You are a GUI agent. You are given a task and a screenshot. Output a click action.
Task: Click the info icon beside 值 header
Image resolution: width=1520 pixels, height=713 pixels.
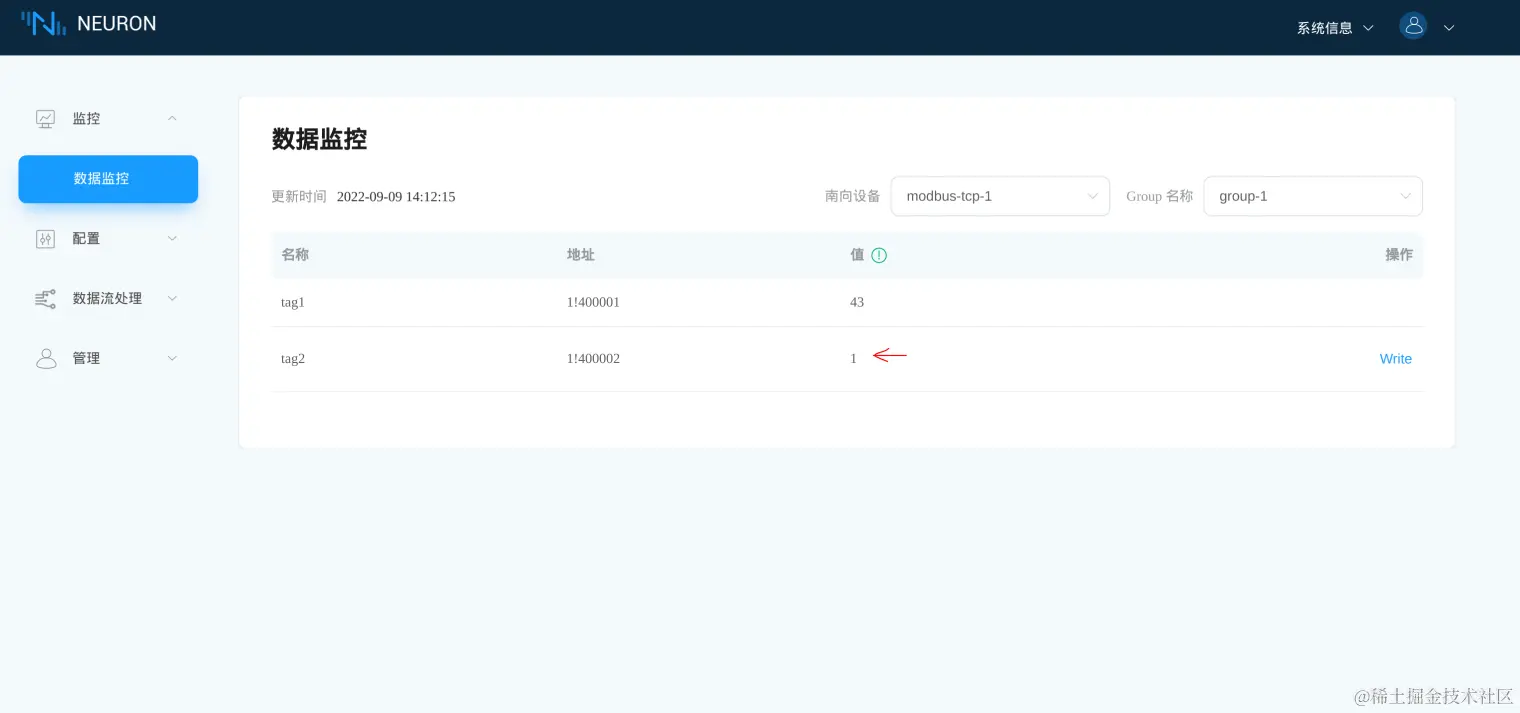[x=879, y=255]
